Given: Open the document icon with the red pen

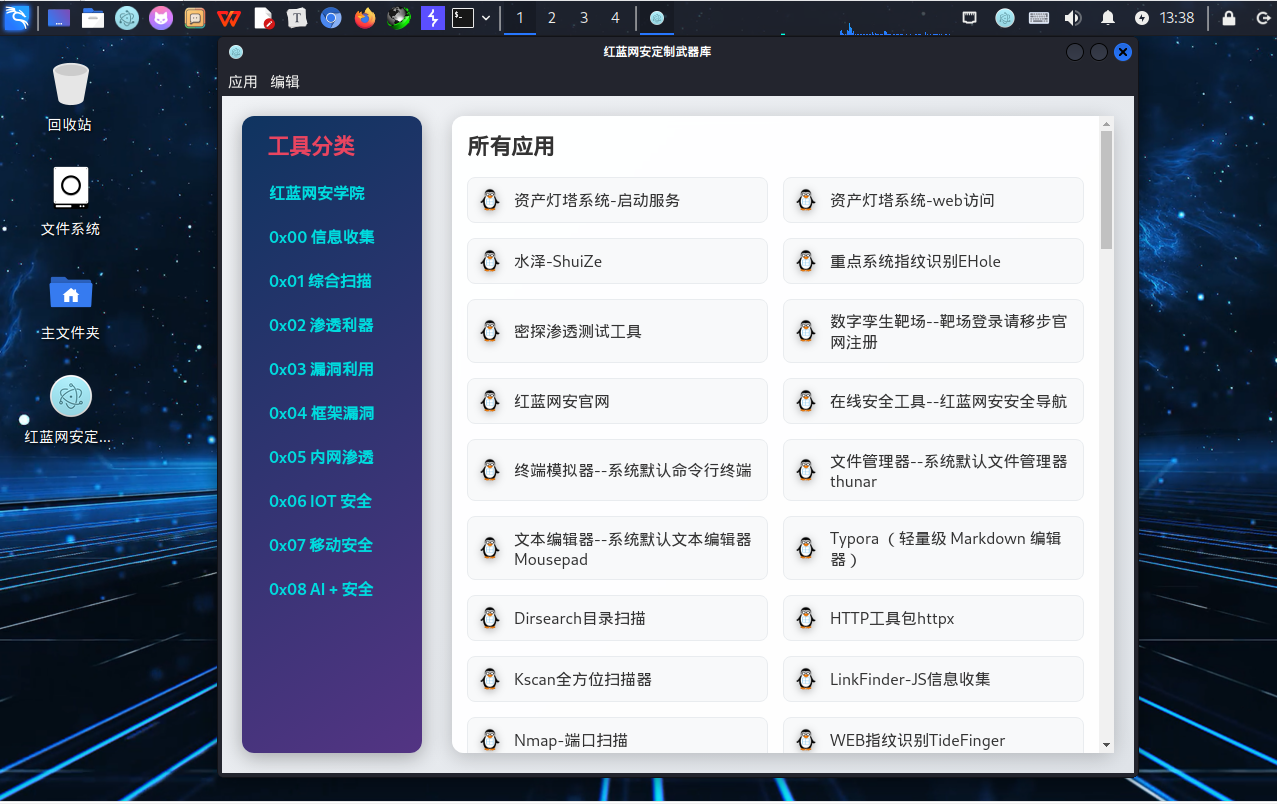Looking at the screenshot, I should [263, 18].
